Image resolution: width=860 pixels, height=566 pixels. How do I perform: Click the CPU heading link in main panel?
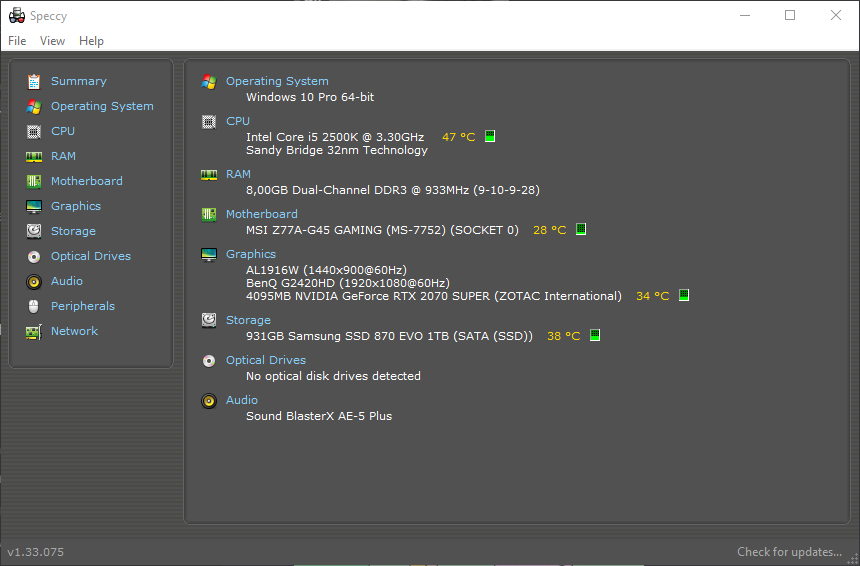tap(238, 121)
